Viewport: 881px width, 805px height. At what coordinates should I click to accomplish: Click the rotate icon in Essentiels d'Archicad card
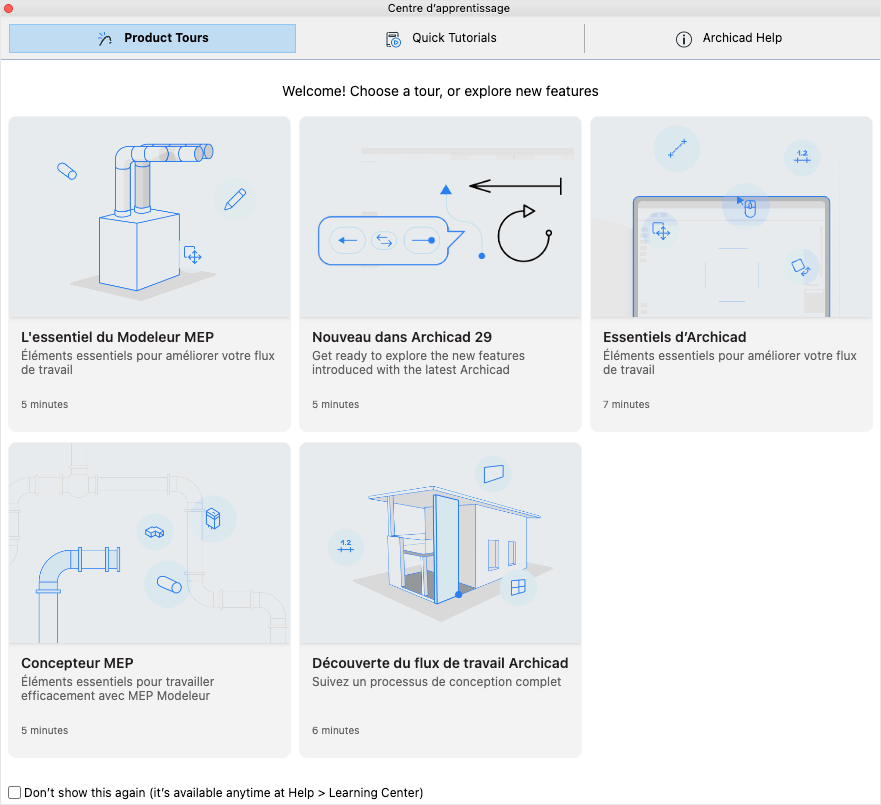coord(801,266)
